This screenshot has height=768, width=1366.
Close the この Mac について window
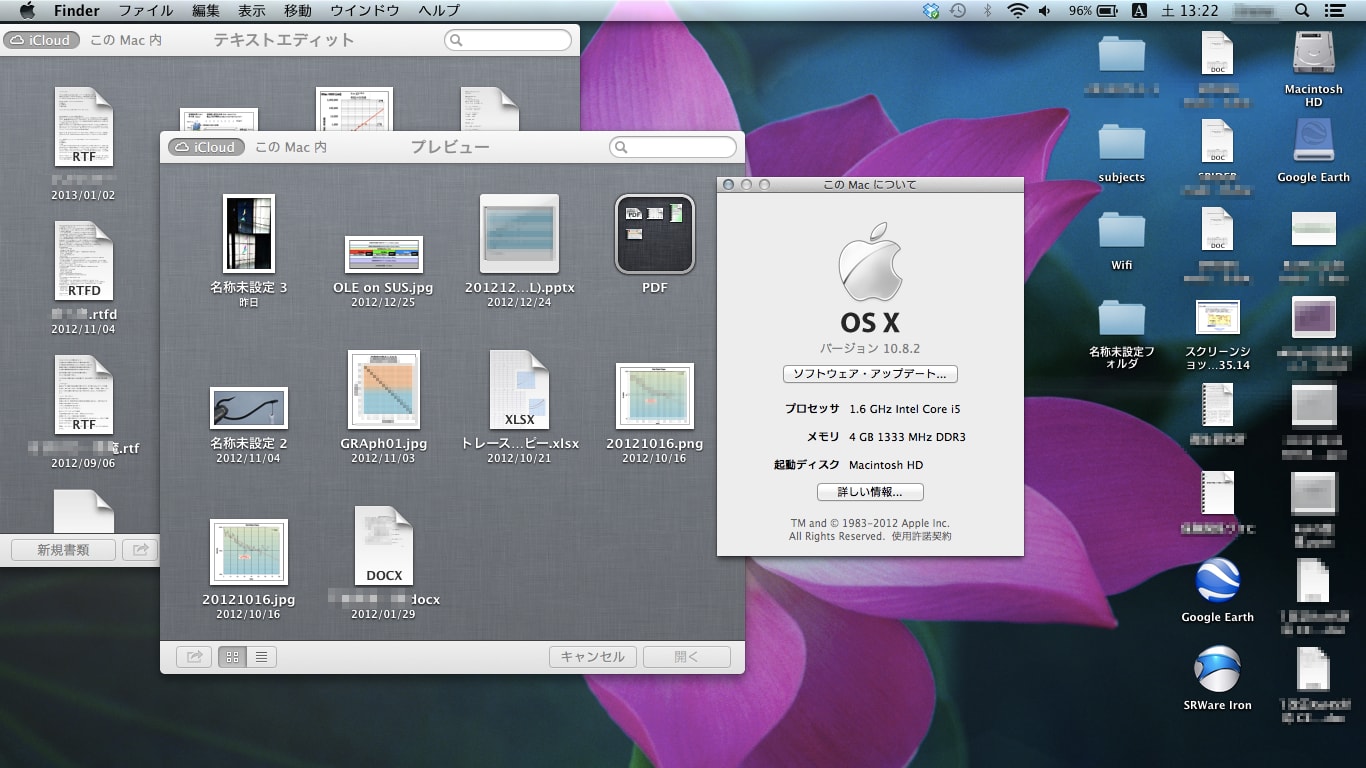click(x=729, y=185)
